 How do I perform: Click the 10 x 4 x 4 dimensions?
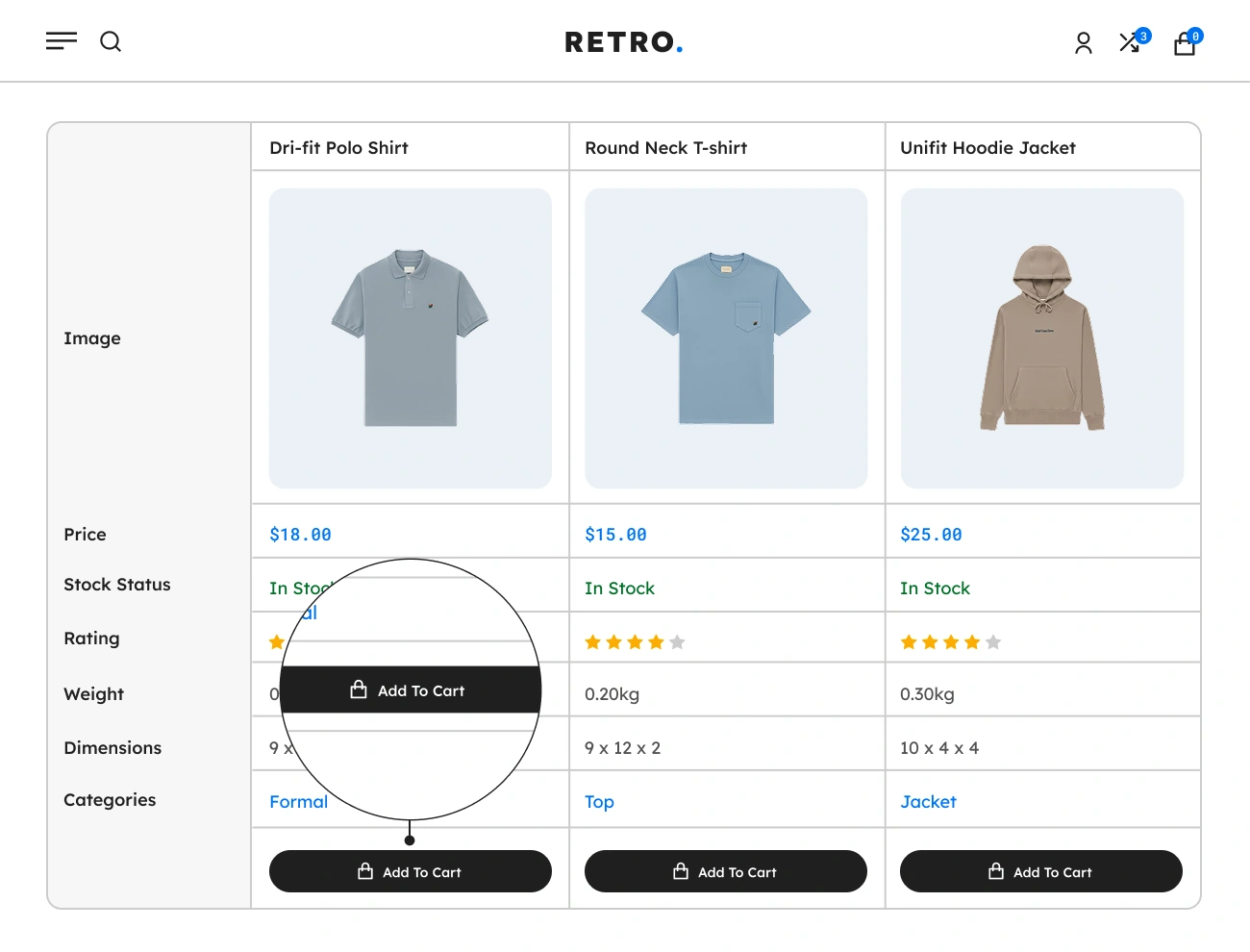[x=939, y=748]
